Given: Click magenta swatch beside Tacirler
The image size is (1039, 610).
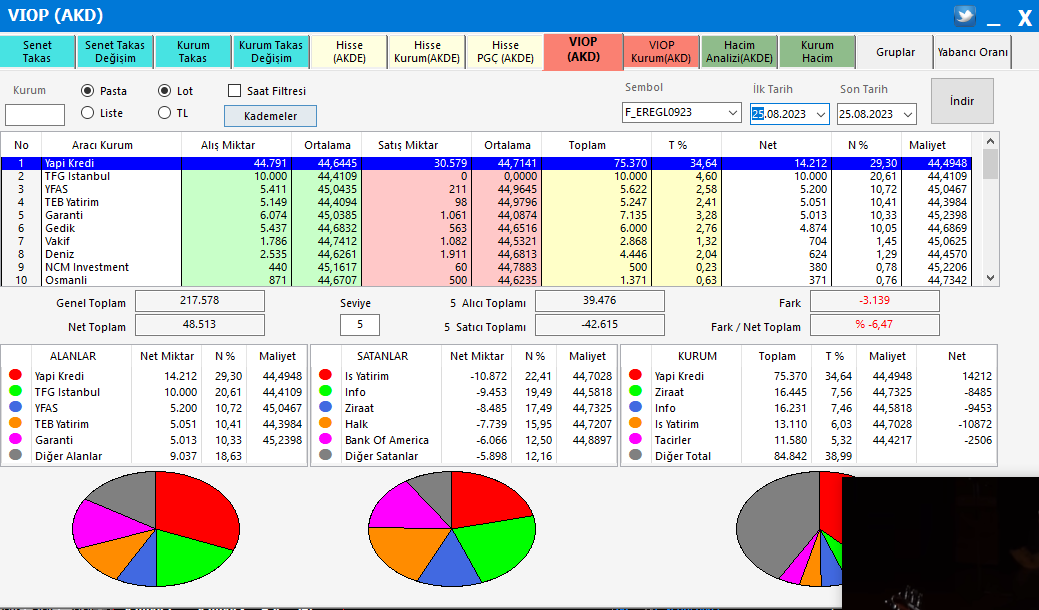Looking at the screenshot, I should 635,438.
